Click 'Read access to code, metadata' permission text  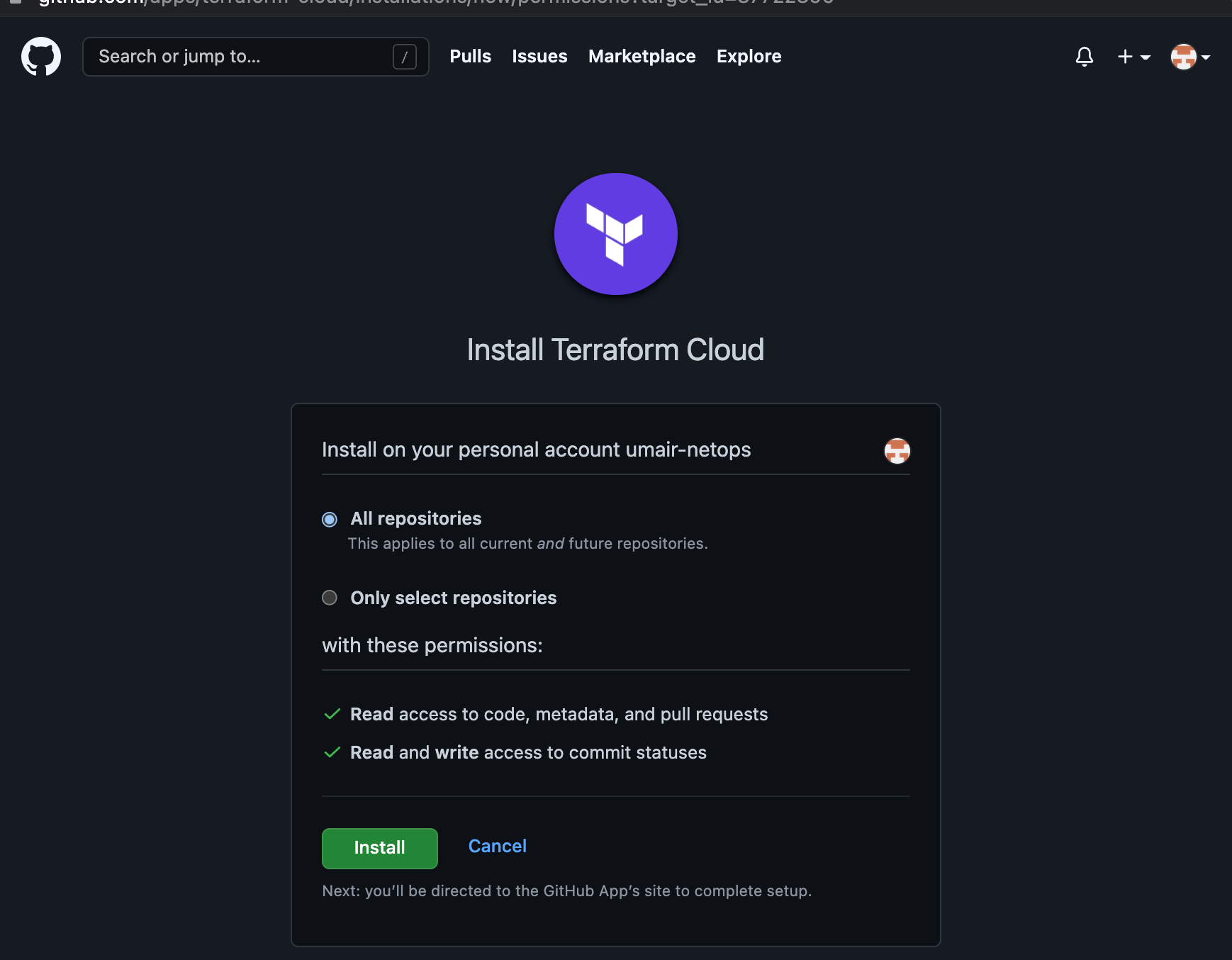(559, 714)
